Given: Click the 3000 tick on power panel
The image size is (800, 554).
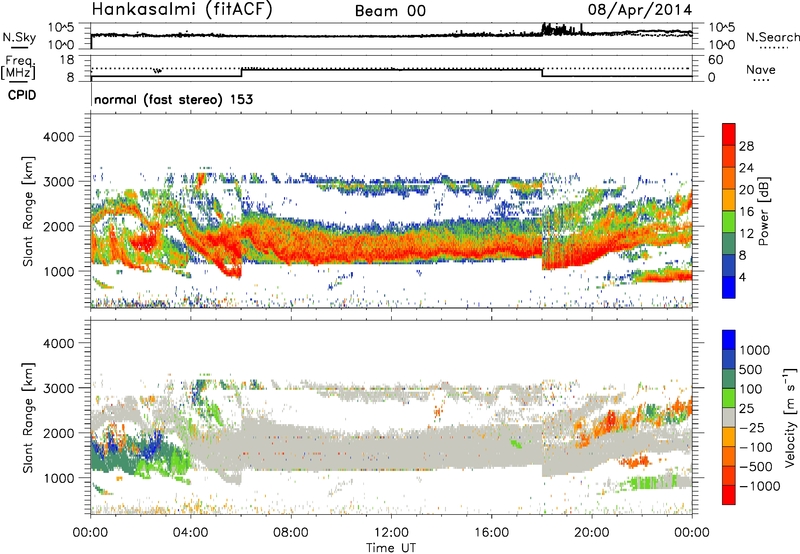Looking at the screenshot, I should (58, 182).
